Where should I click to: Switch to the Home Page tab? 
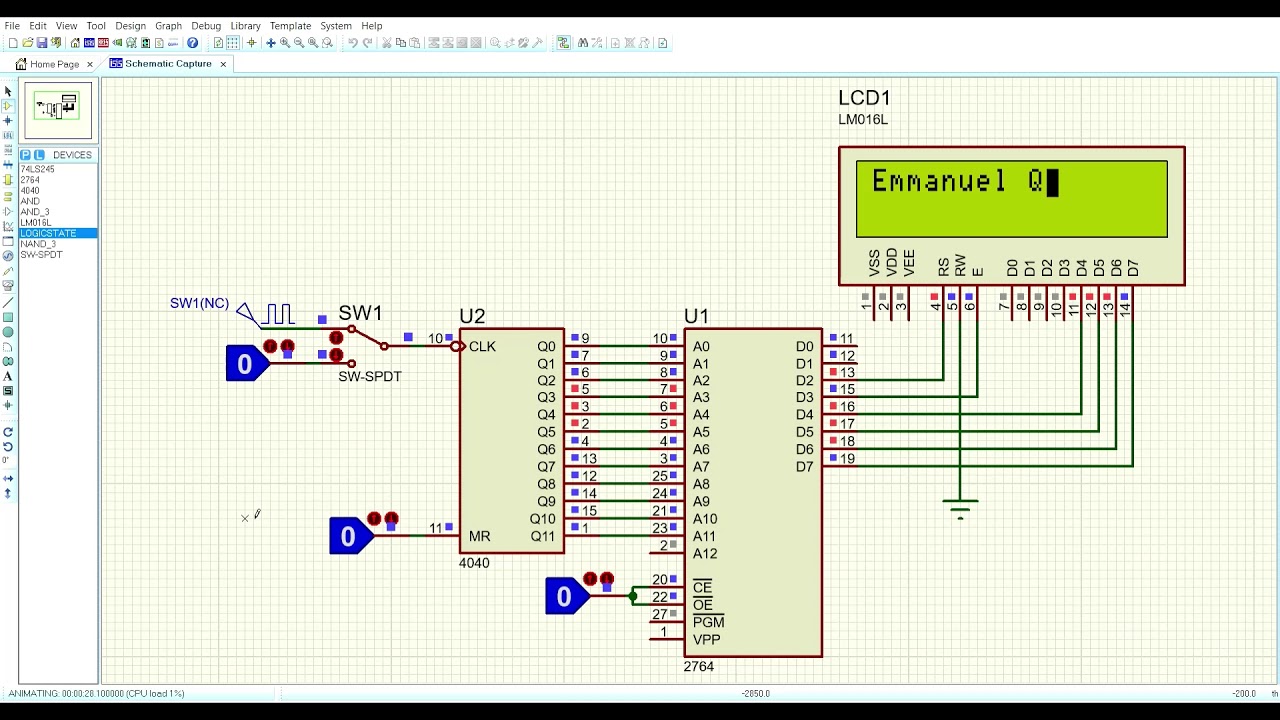pyautogui.click(x=54, y=64)
